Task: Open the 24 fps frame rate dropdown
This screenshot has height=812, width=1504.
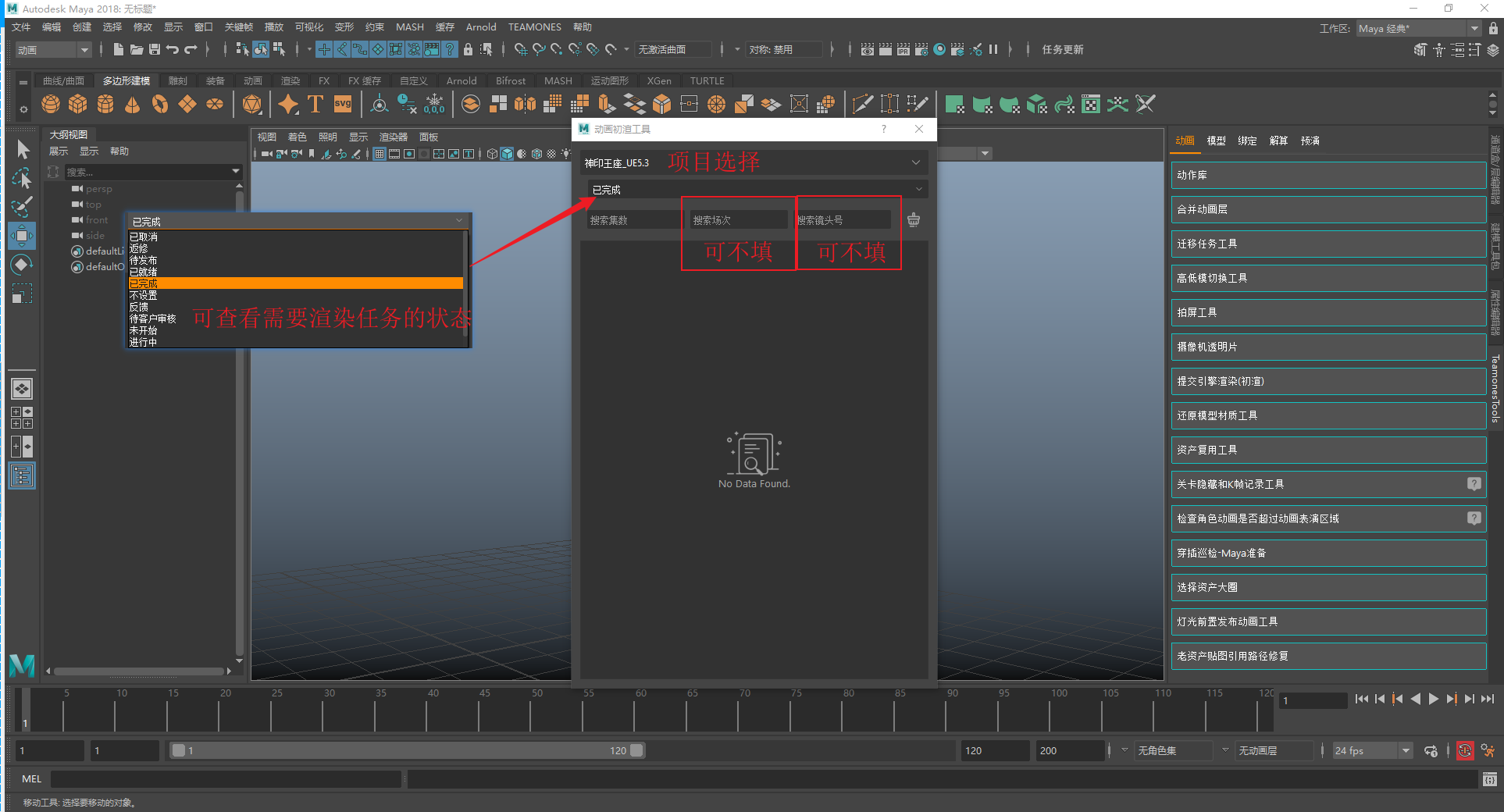Action: coord(1371,750)
